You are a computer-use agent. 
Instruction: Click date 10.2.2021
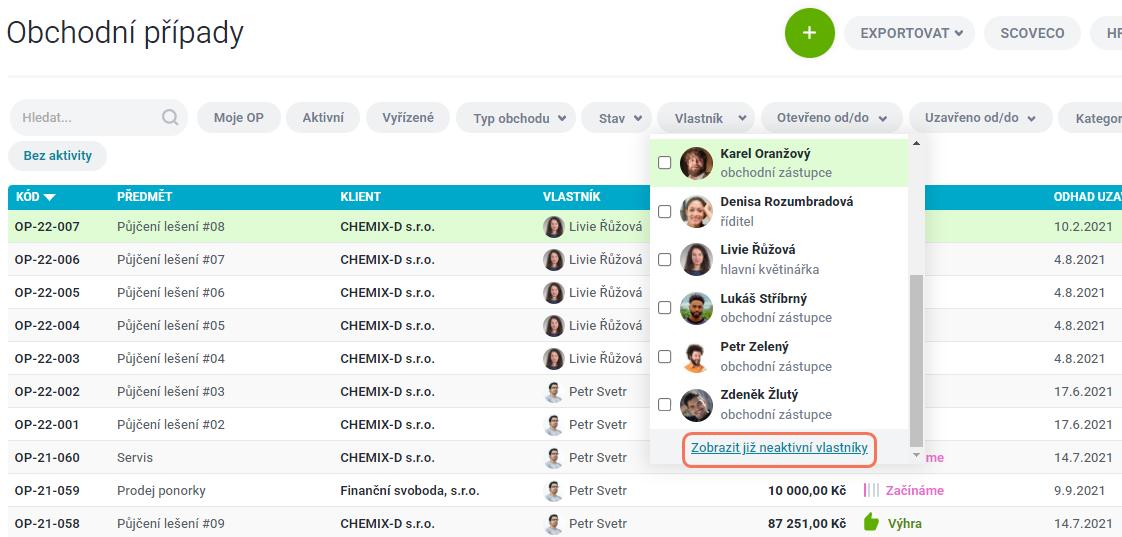click(x=1083, y=227)
